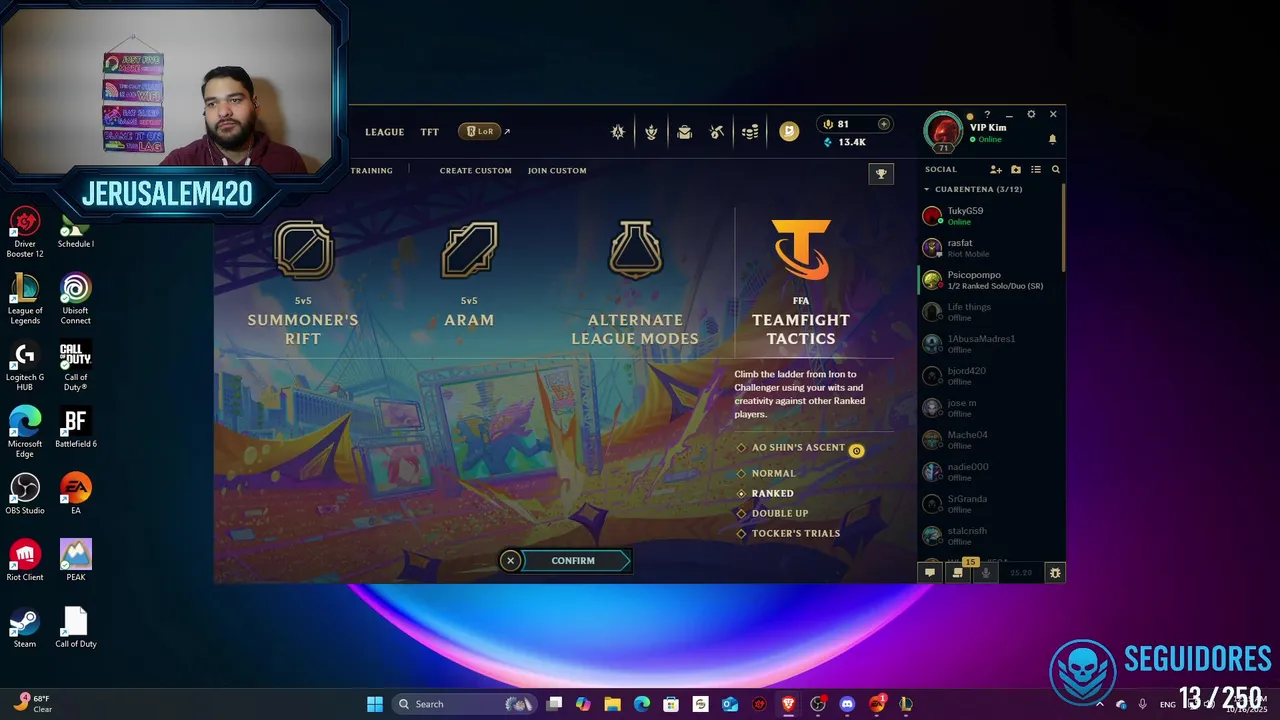This screenshot has width=1280, height=720.
Task: Open Steam desktop shortcut
Action: (25, 628)
